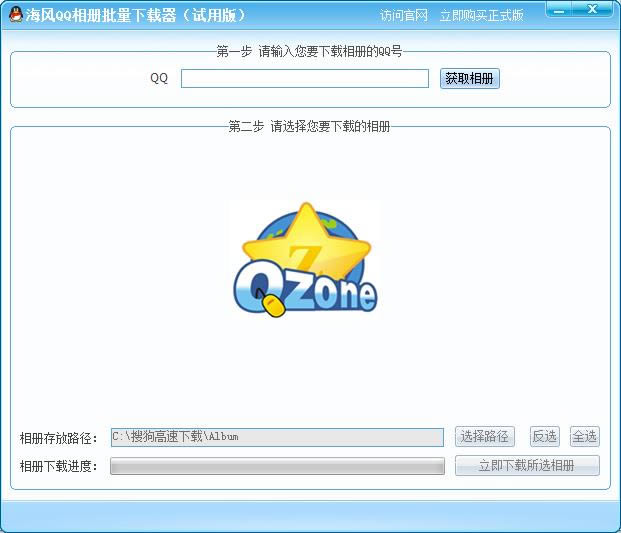Click the 第一步 instruction heading
Viewport: 621px width, 533px height.
tap(309, 51)
